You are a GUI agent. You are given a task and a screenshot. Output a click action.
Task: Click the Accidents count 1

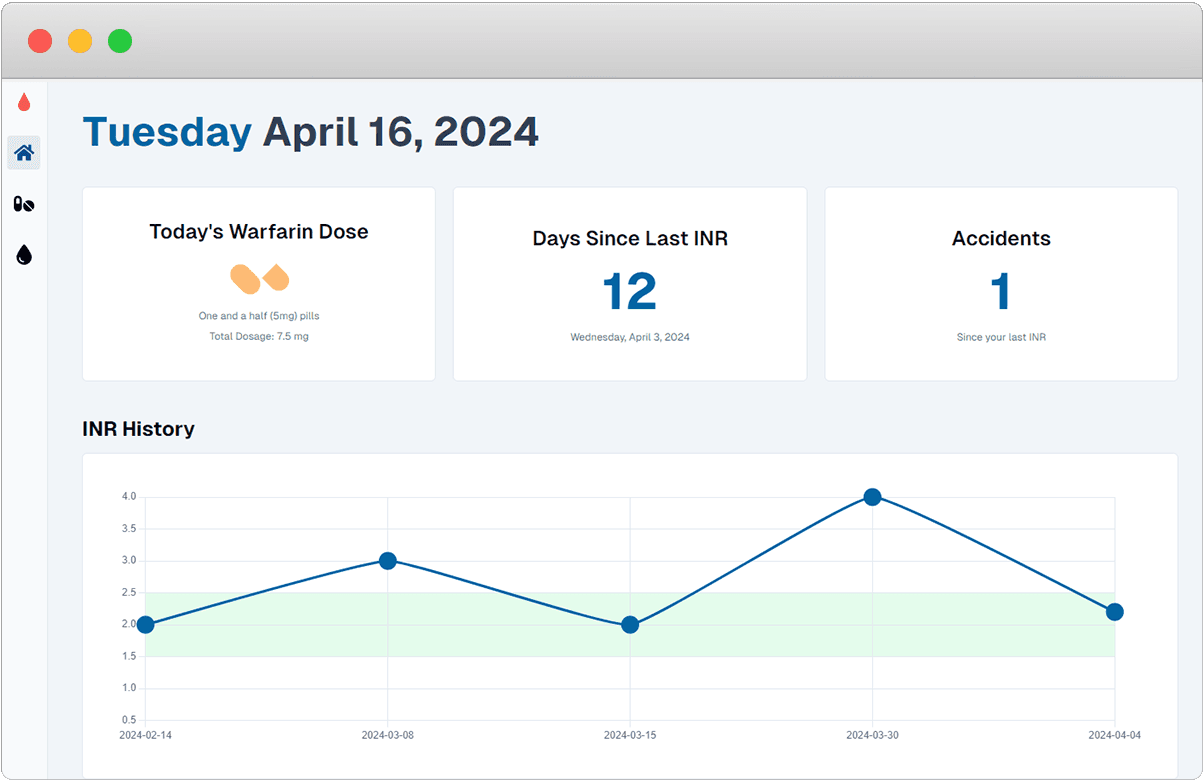point(1001,292)
